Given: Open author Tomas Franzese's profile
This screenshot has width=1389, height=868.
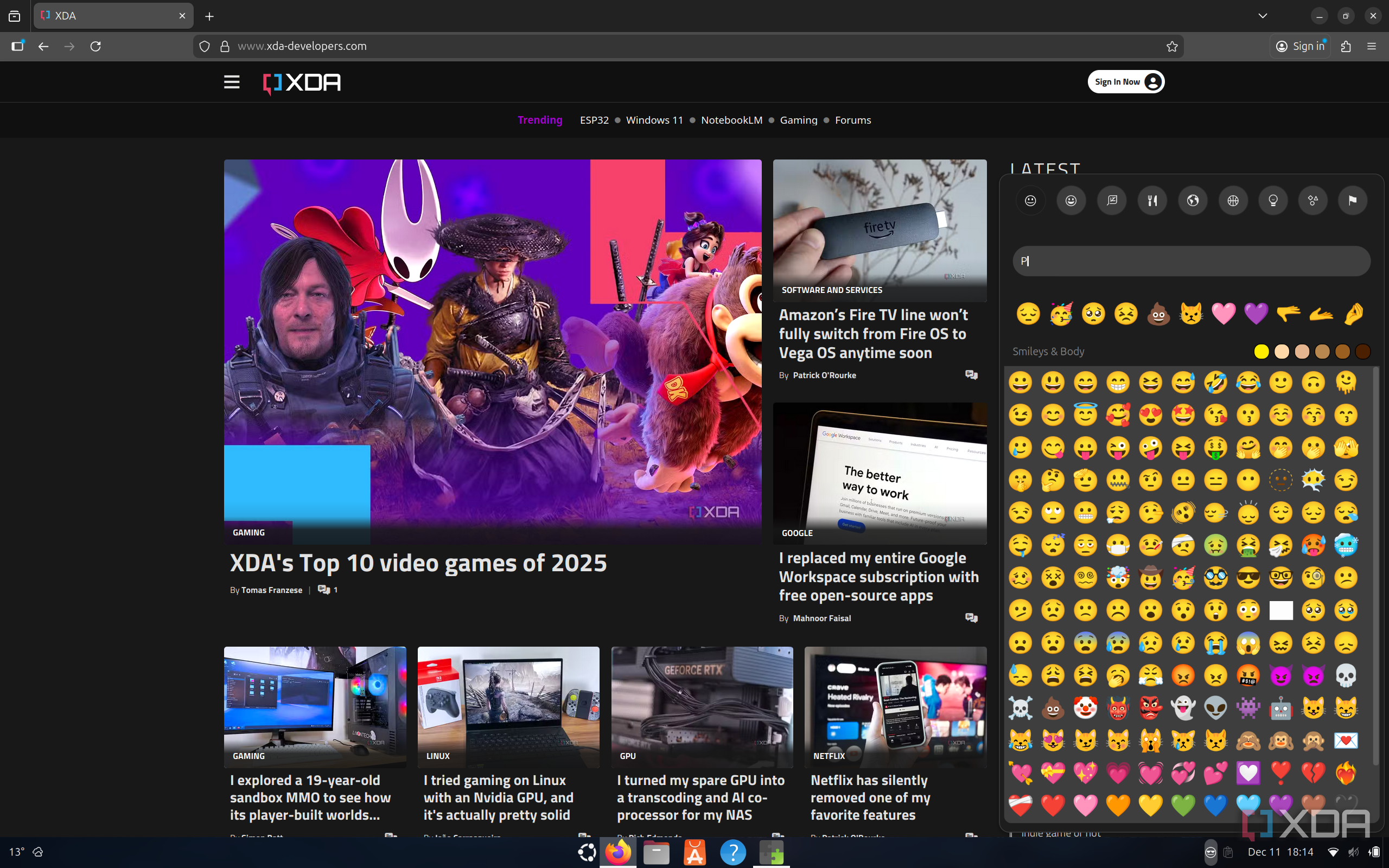Looking at the screenshot, I should (x=271, y=590).
